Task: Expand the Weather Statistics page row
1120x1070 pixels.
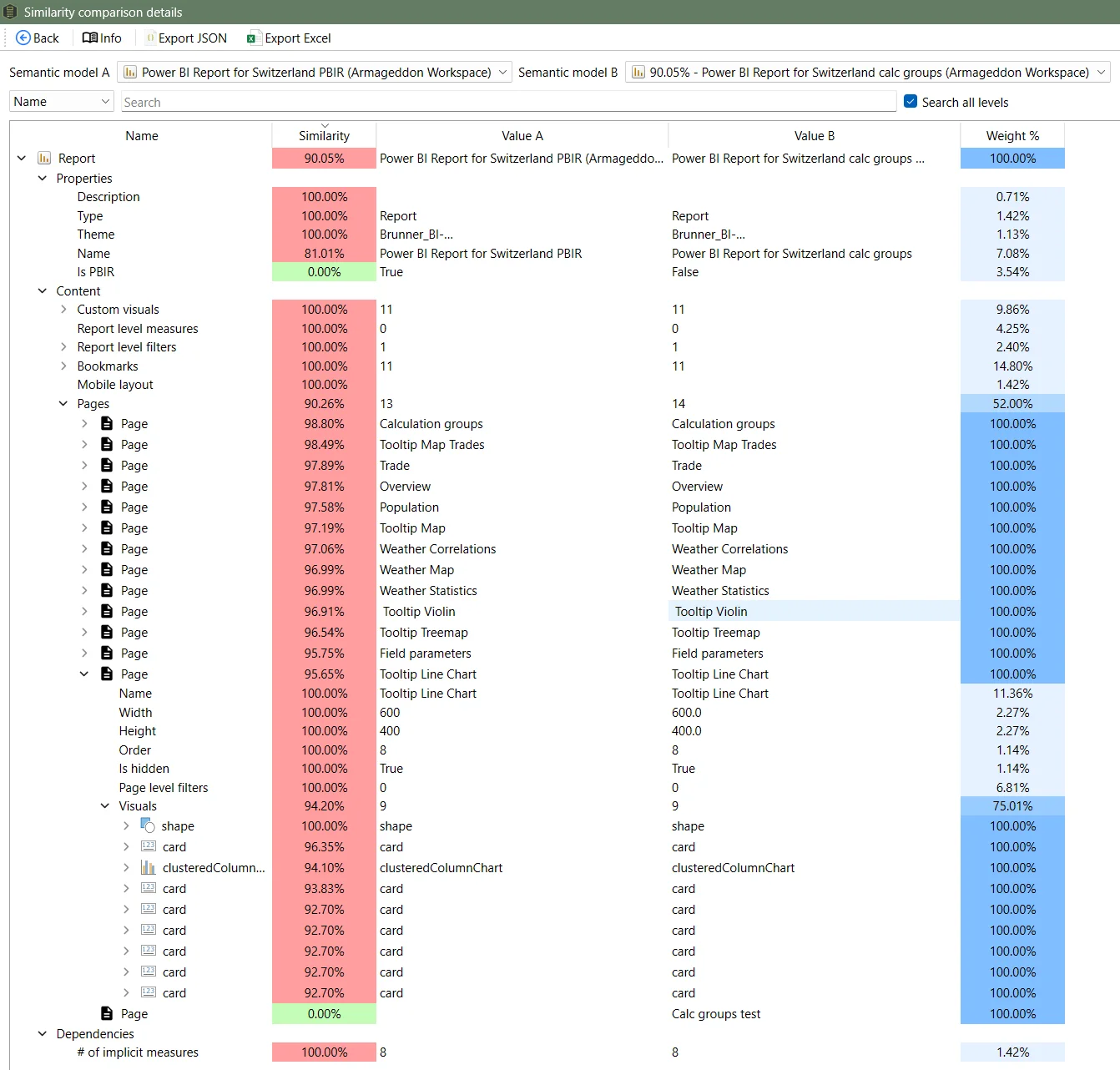Action: [84, 590]
